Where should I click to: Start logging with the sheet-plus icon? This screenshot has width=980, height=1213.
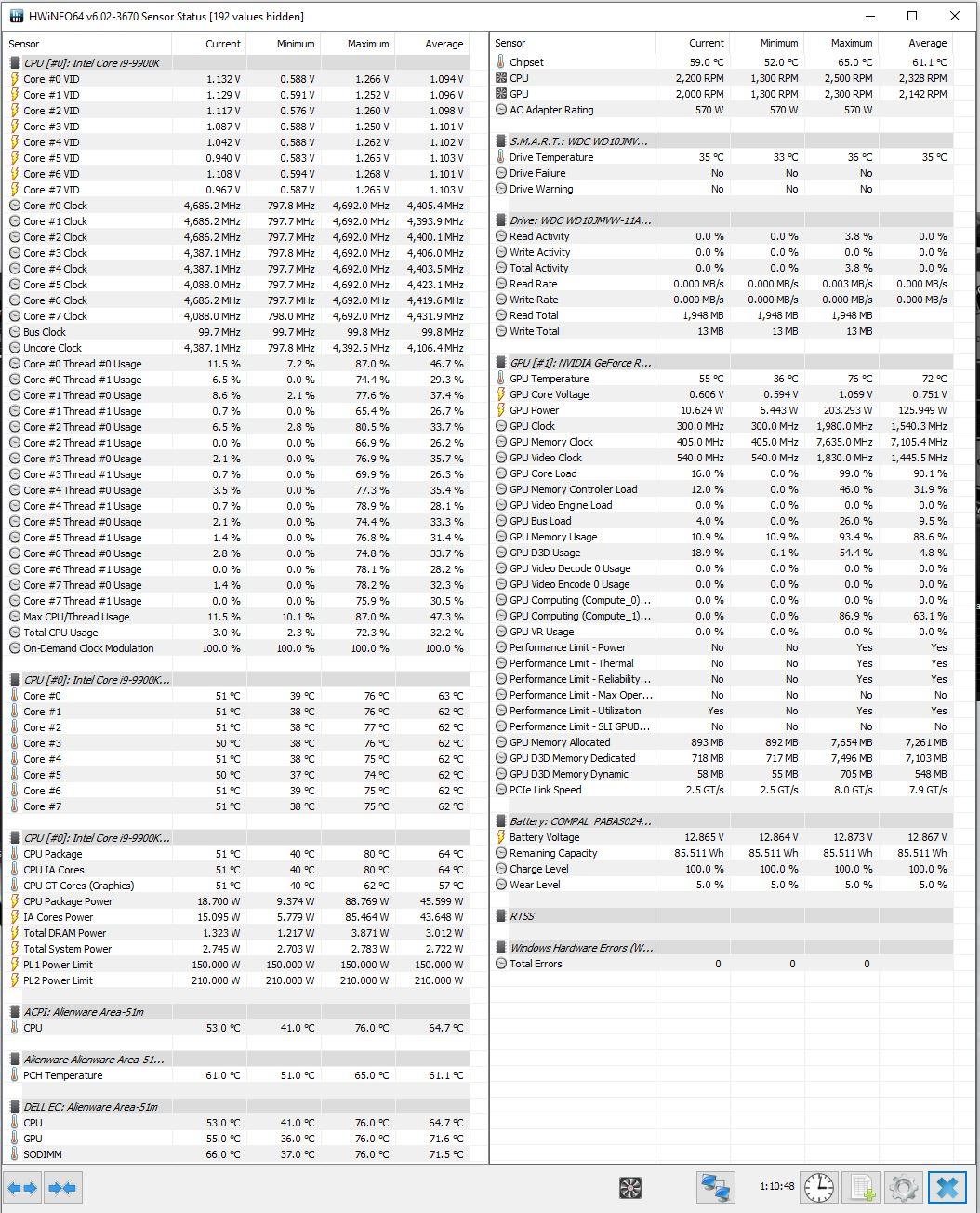click(x=862, y=1188)
